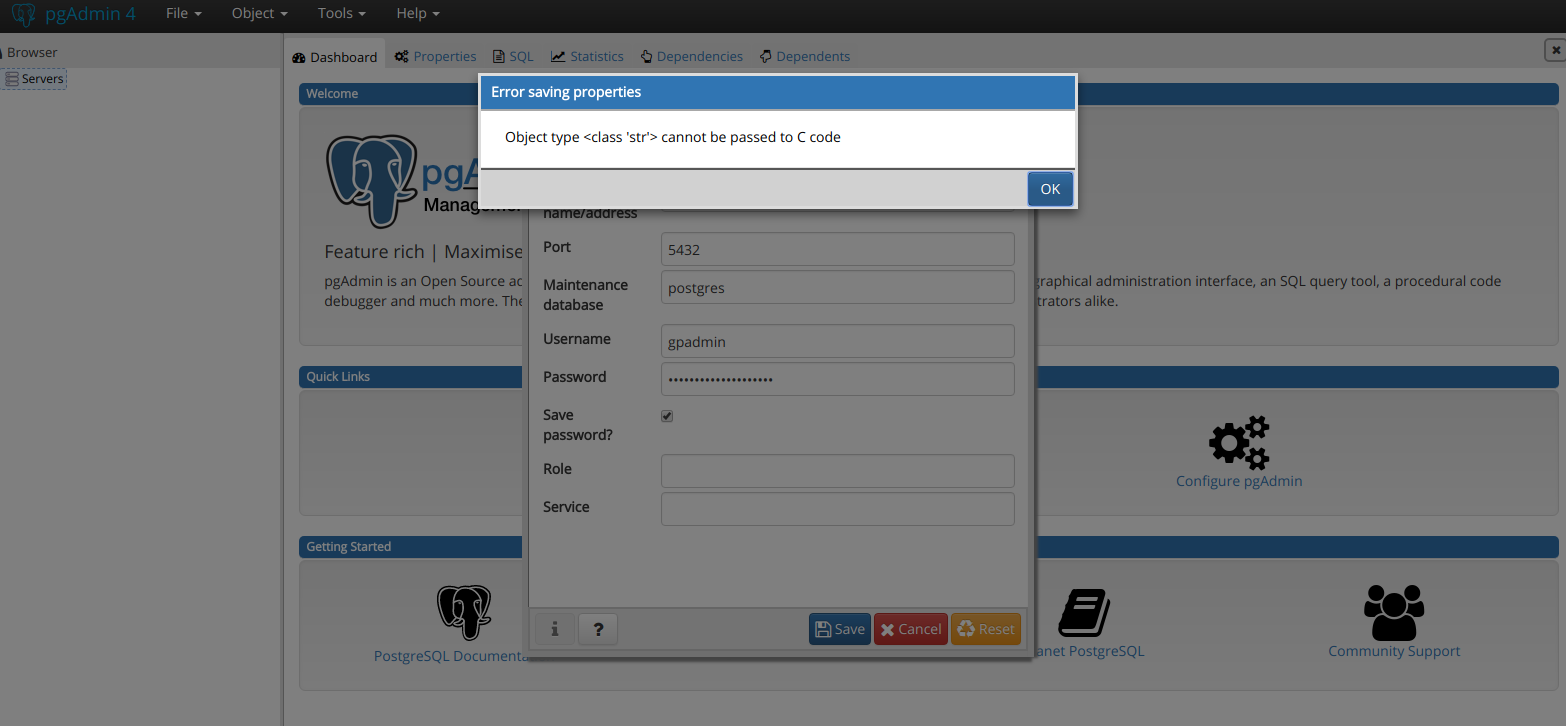
Task: Click the pgAdmin 4 elephant logo
Action: pos(23,14)
